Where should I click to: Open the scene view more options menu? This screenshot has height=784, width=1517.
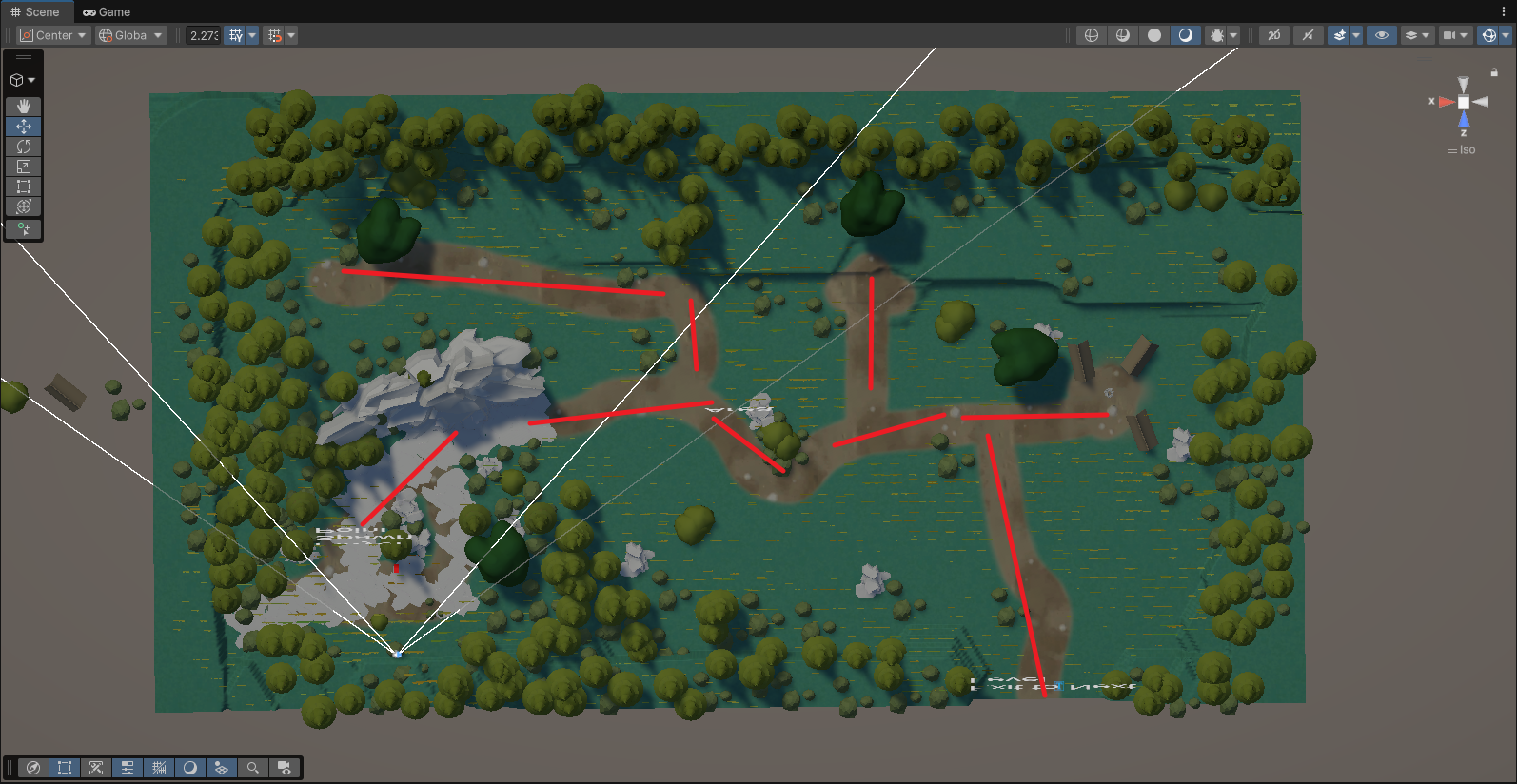[x=1504, y=11]
